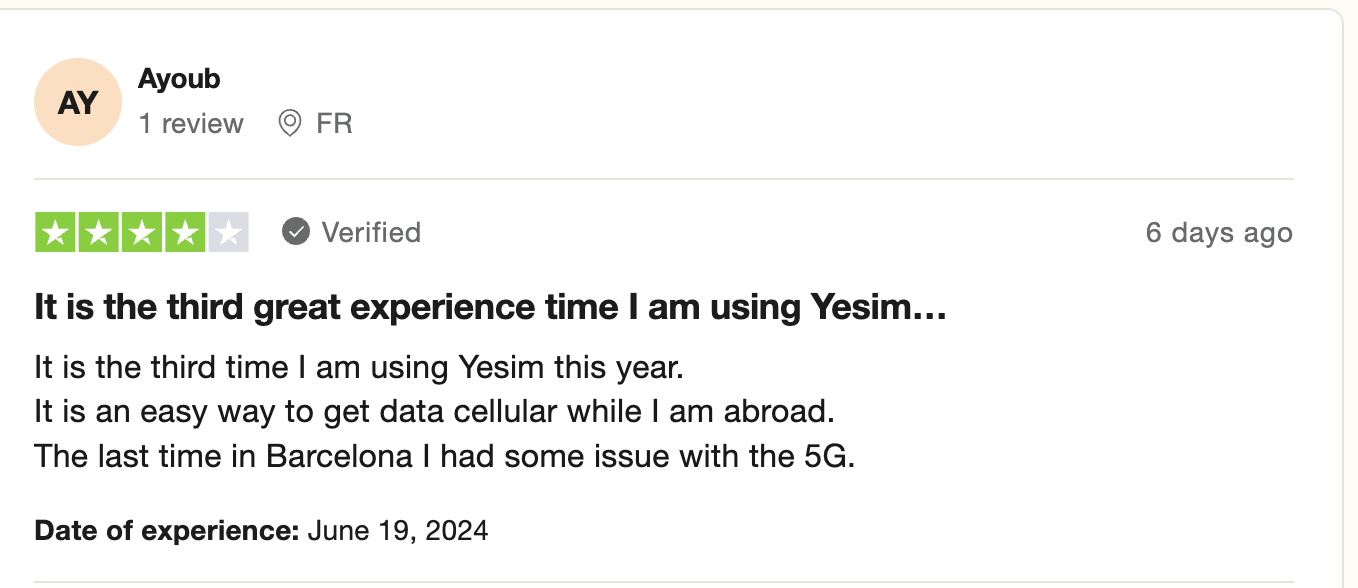Click the four-star rating bar
Viewport: 1358px width, 588px height.
[142, 232]
